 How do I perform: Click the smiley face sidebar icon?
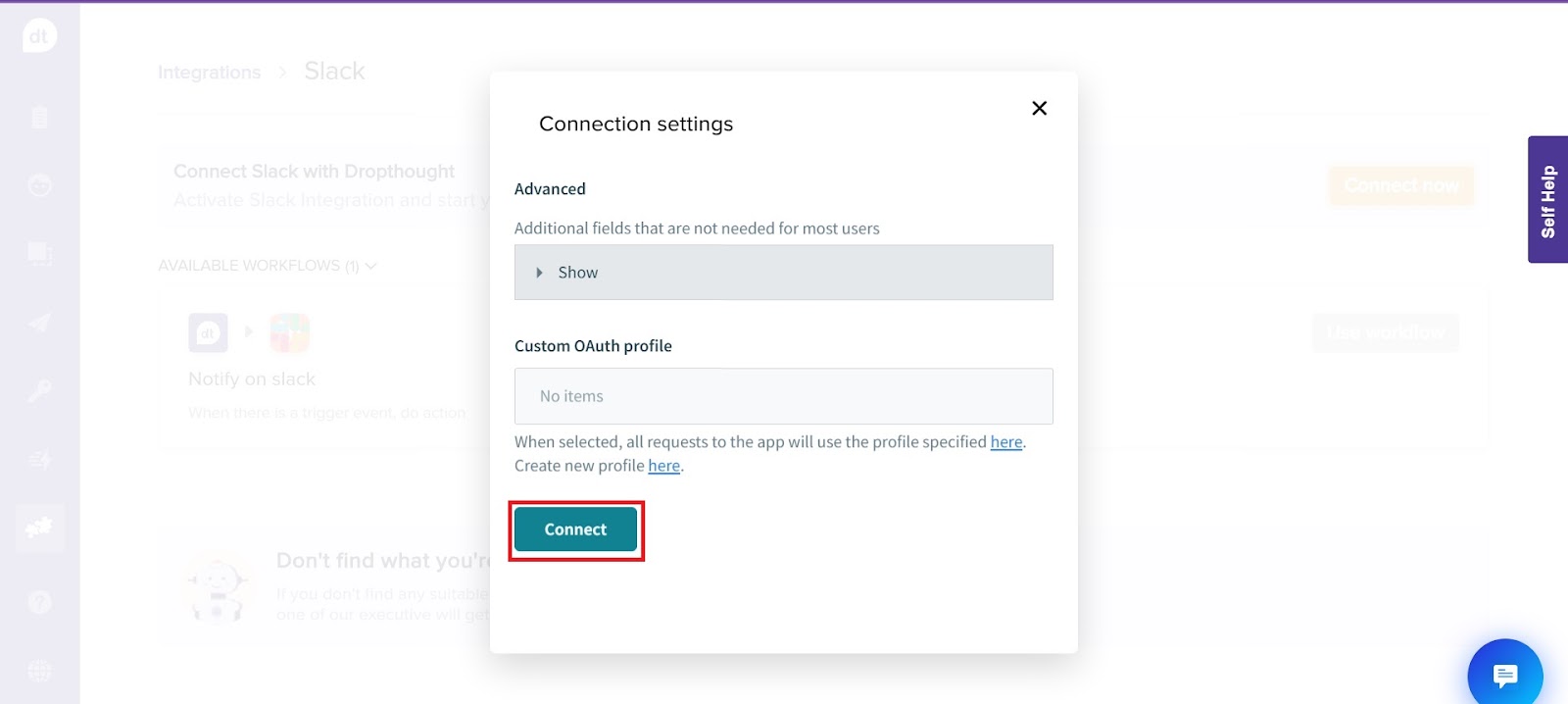tap(39, 185)
